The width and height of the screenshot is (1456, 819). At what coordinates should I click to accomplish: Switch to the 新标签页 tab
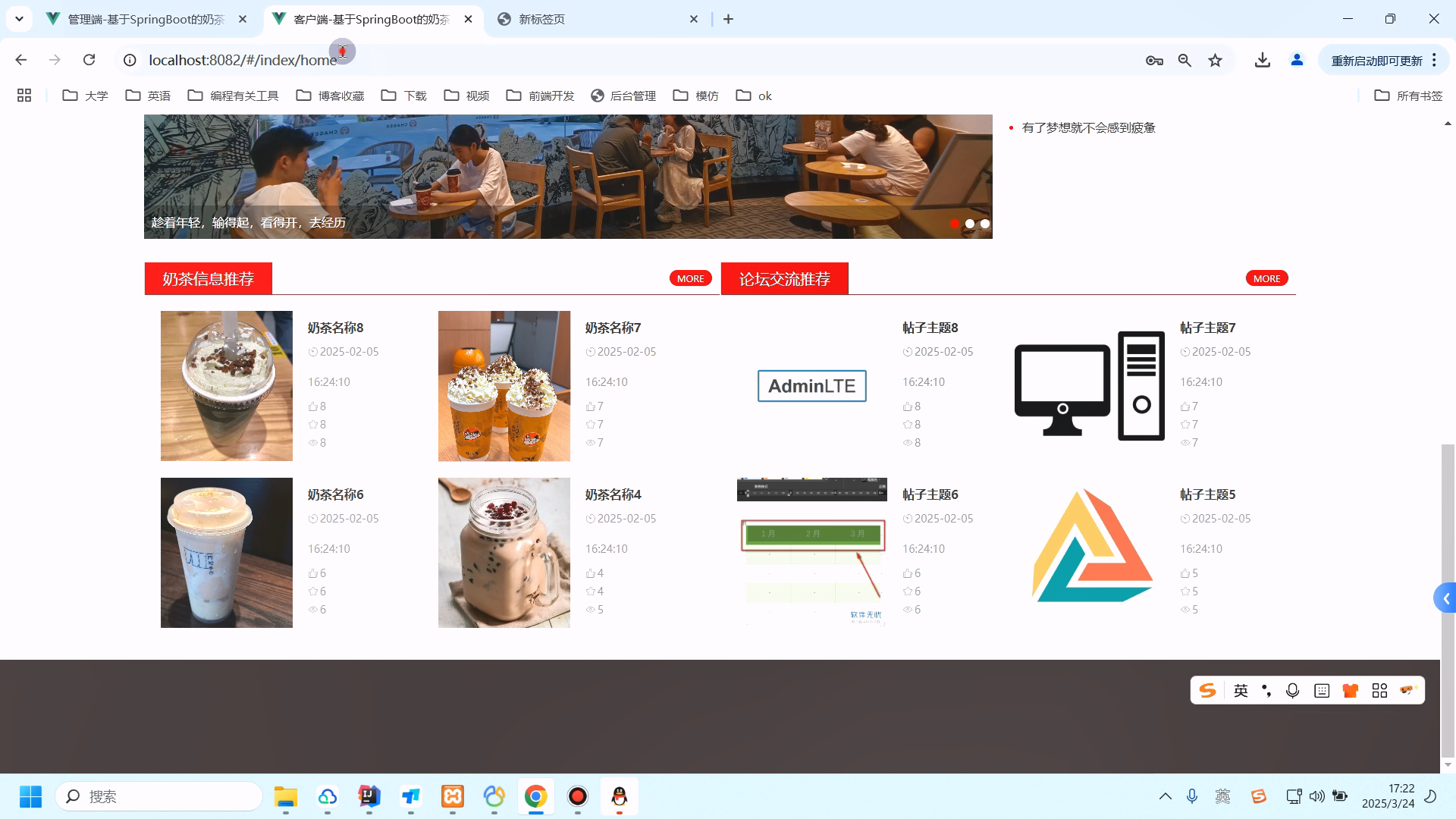(x=541, y=19)
